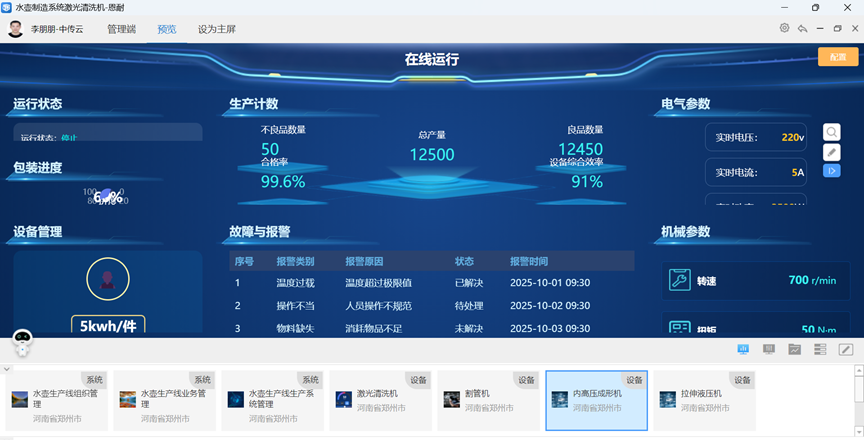864x440 pixels.
Task: Click the robot assistant icon
Action: click(x=23, y=343)
